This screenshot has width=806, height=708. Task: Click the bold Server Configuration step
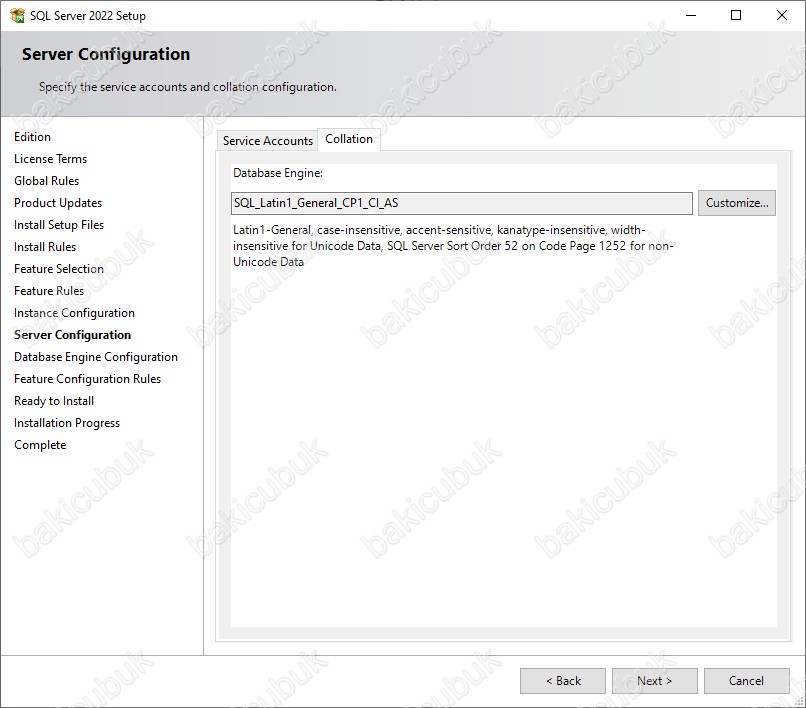(x=72, y=335)
